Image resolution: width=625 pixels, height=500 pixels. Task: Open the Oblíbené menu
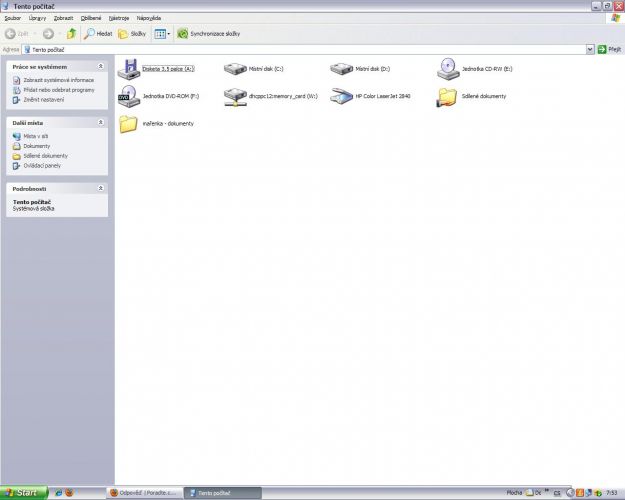(x=91, y=18)
